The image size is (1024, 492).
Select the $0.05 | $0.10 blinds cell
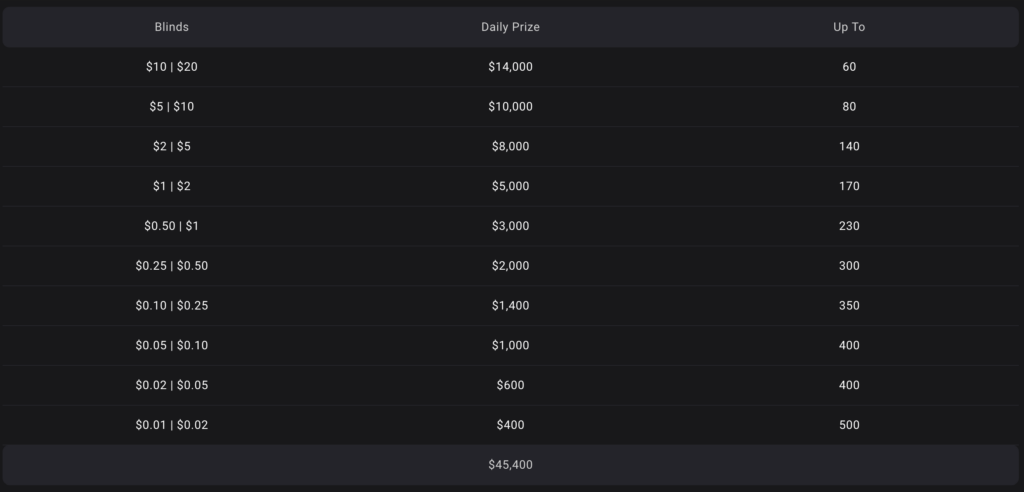click(172, 346)
